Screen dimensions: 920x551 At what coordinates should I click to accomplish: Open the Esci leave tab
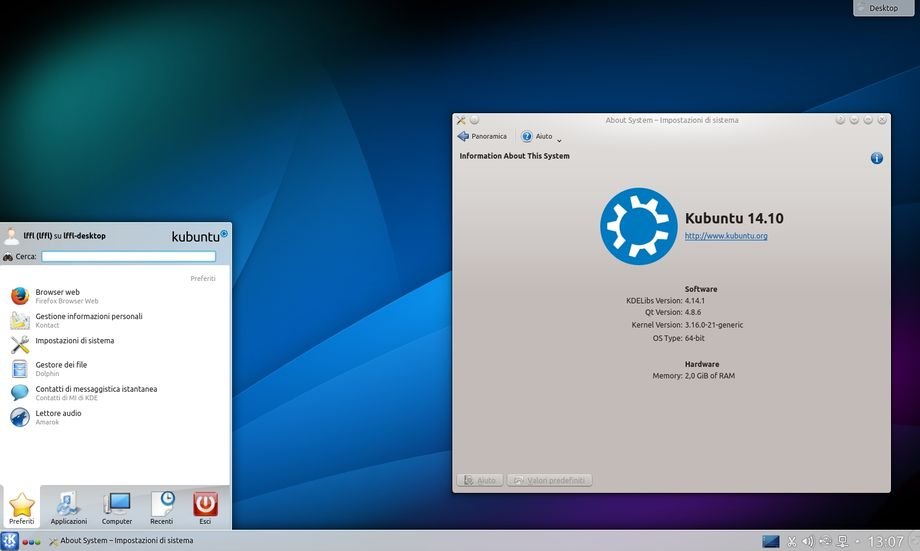tap(205, 508)
